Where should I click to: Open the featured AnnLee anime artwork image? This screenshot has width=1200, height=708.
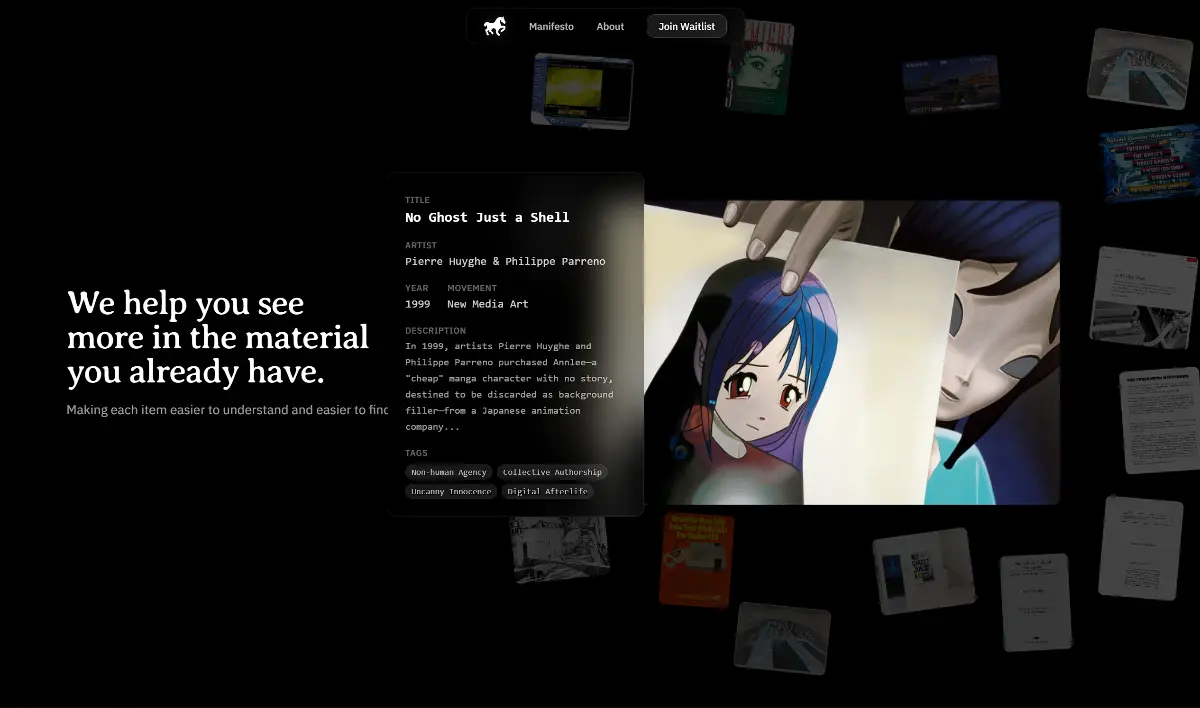[850, 350]
